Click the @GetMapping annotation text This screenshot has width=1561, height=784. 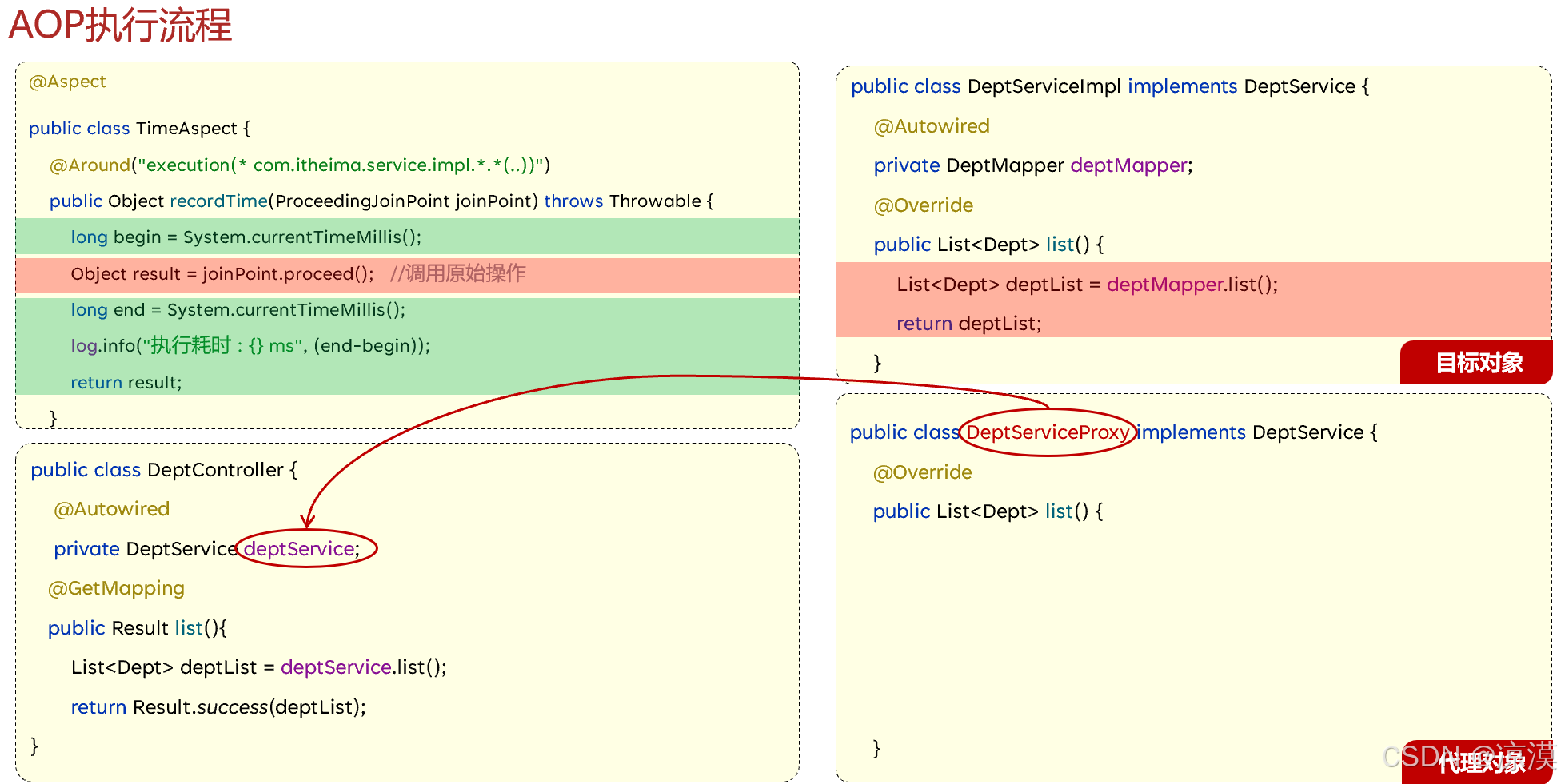point(116,588)
